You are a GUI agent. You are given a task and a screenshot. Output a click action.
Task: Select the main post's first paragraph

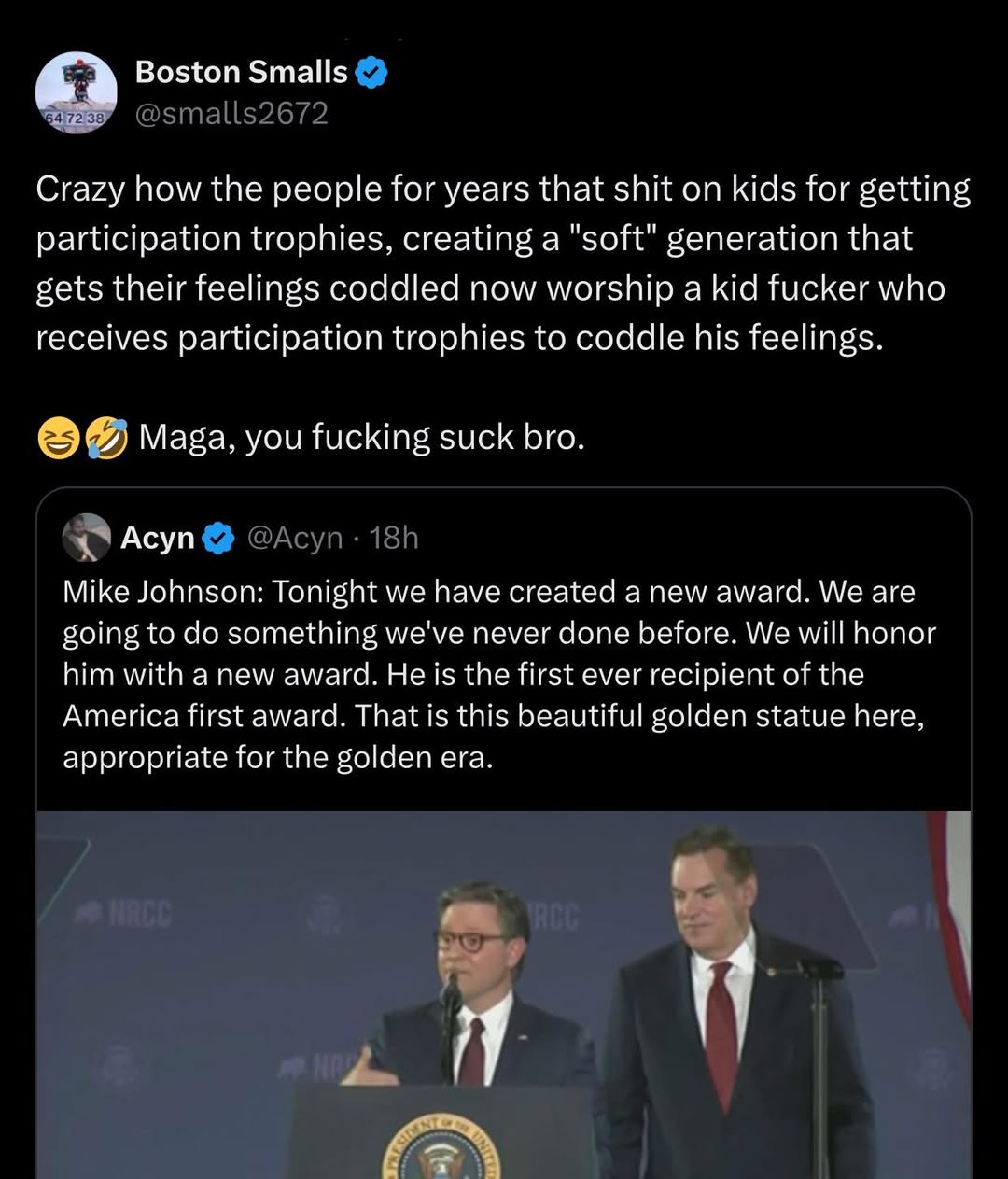502,262
